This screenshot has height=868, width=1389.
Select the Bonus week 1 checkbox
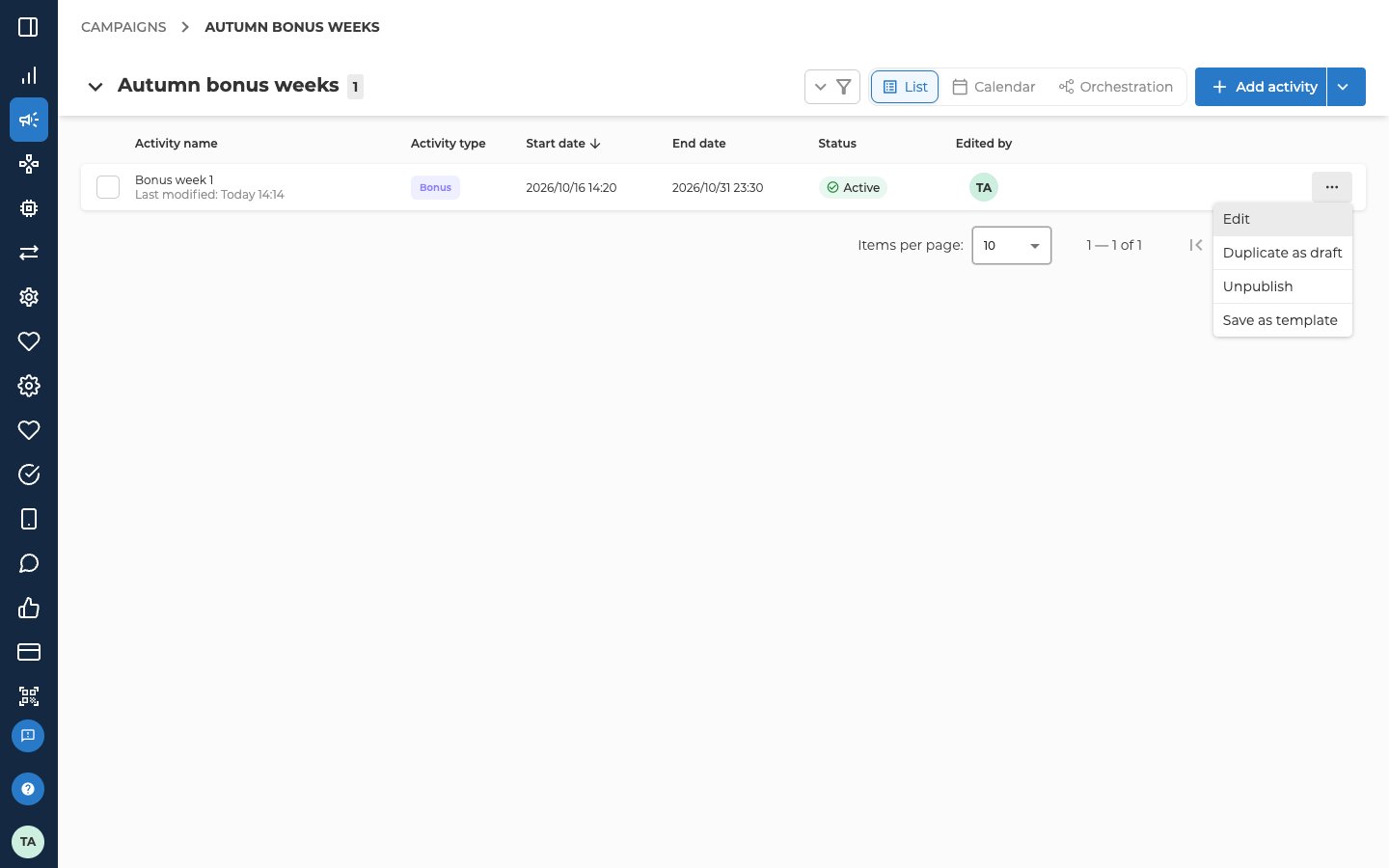[x=108, y=187]
